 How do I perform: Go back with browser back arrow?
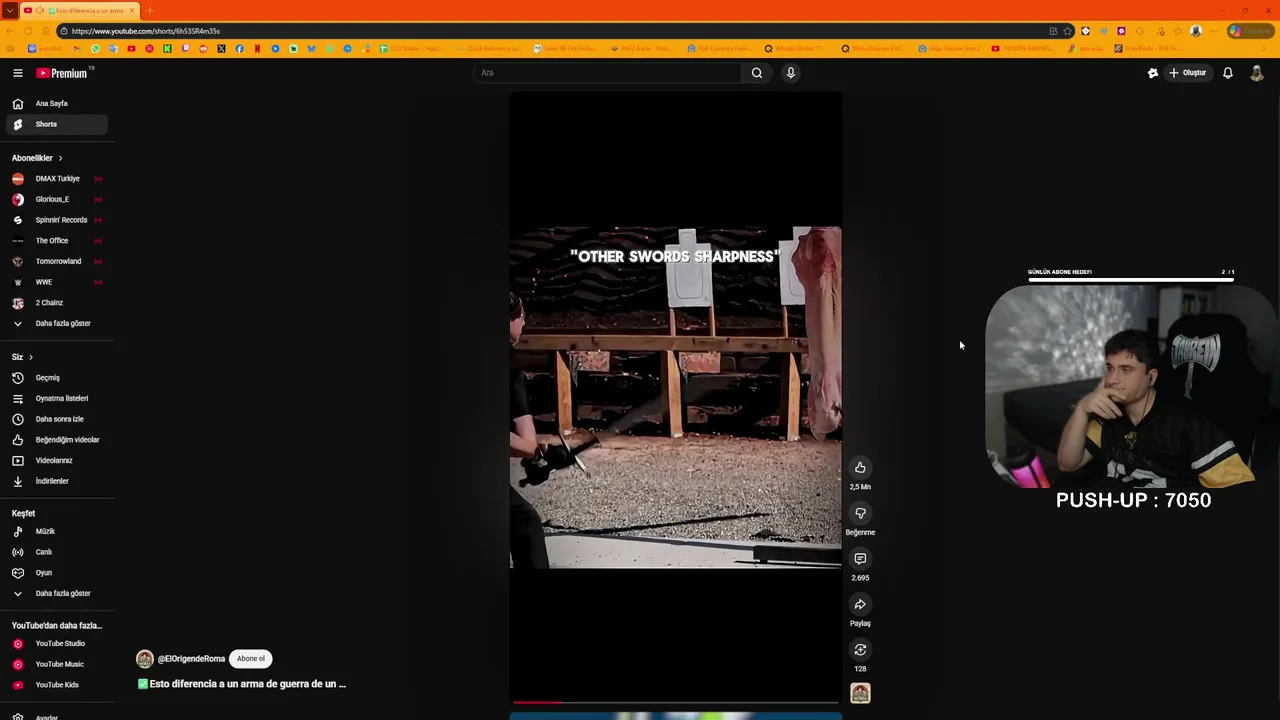[x=10, y=31]
